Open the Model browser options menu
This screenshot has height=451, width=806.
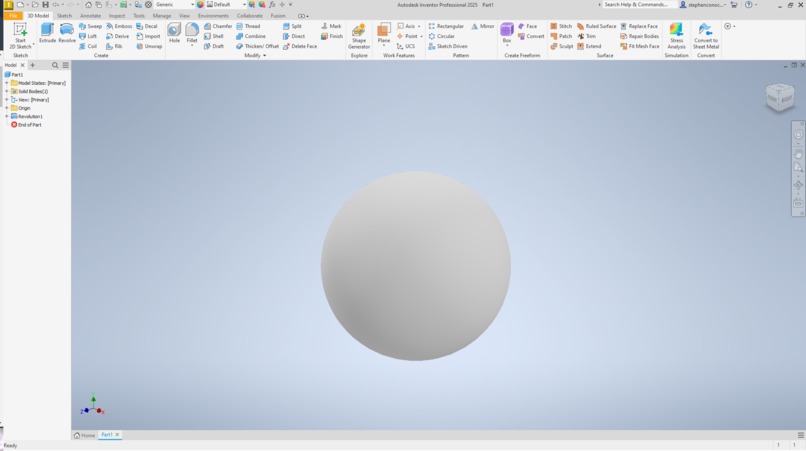[66, 65]
